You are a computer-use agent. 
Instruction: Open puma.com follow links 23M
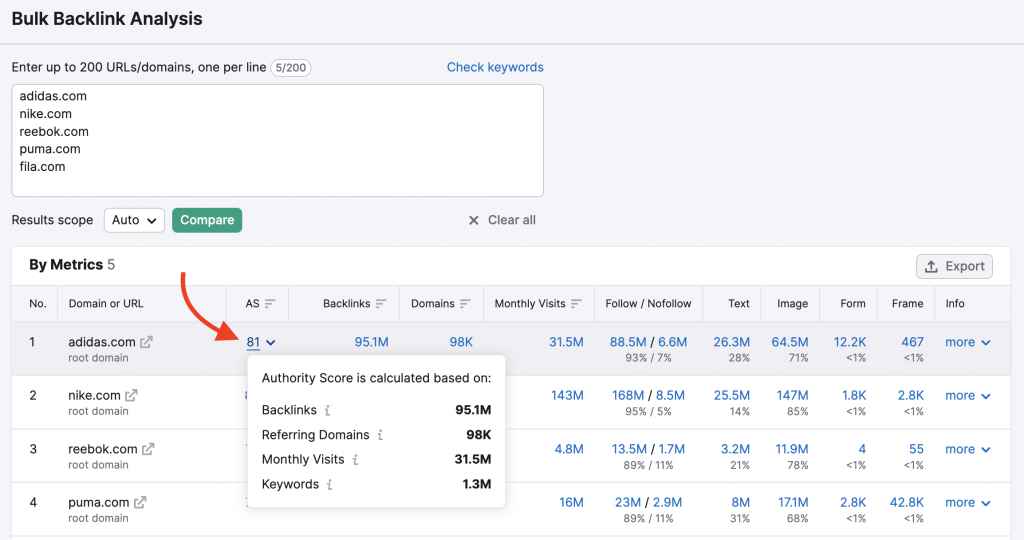tap(628, 503)
